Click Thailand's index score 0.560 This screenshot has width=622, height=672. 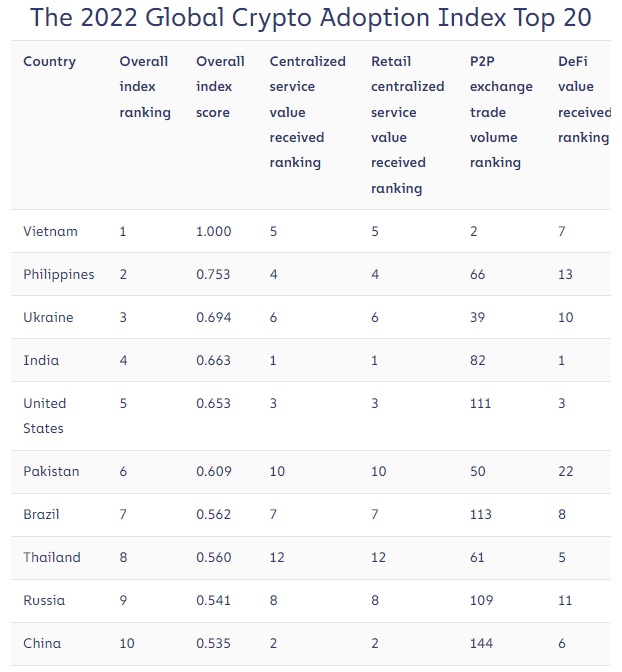(x=213, y=558)
